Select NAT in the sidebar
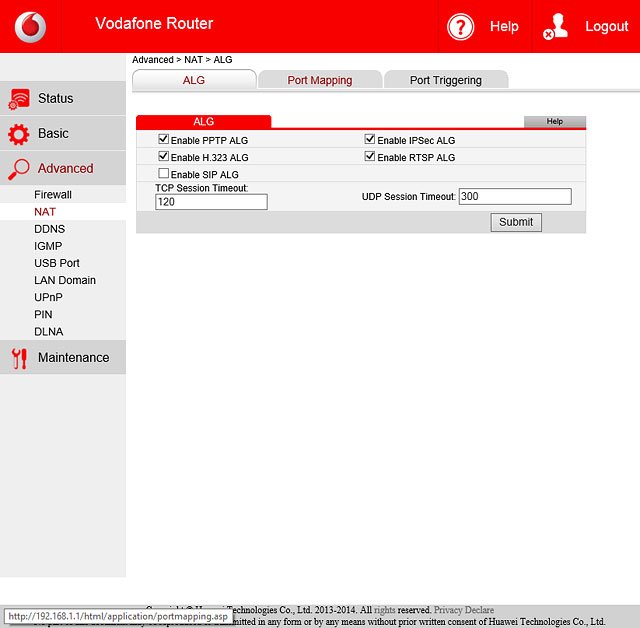 tap(45, 212)
